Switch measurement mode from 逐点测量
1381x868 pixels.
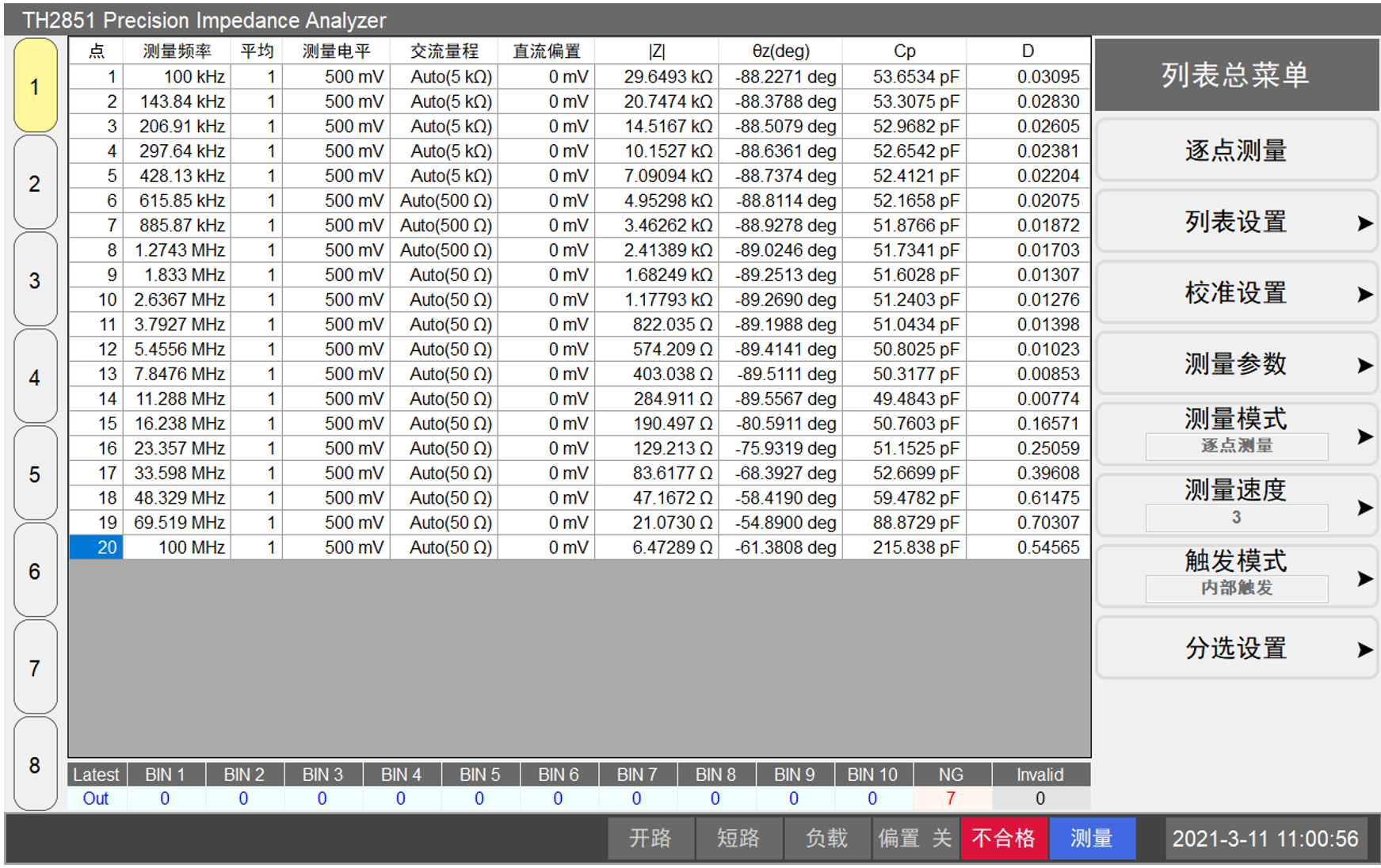(x=1235, y=434)
